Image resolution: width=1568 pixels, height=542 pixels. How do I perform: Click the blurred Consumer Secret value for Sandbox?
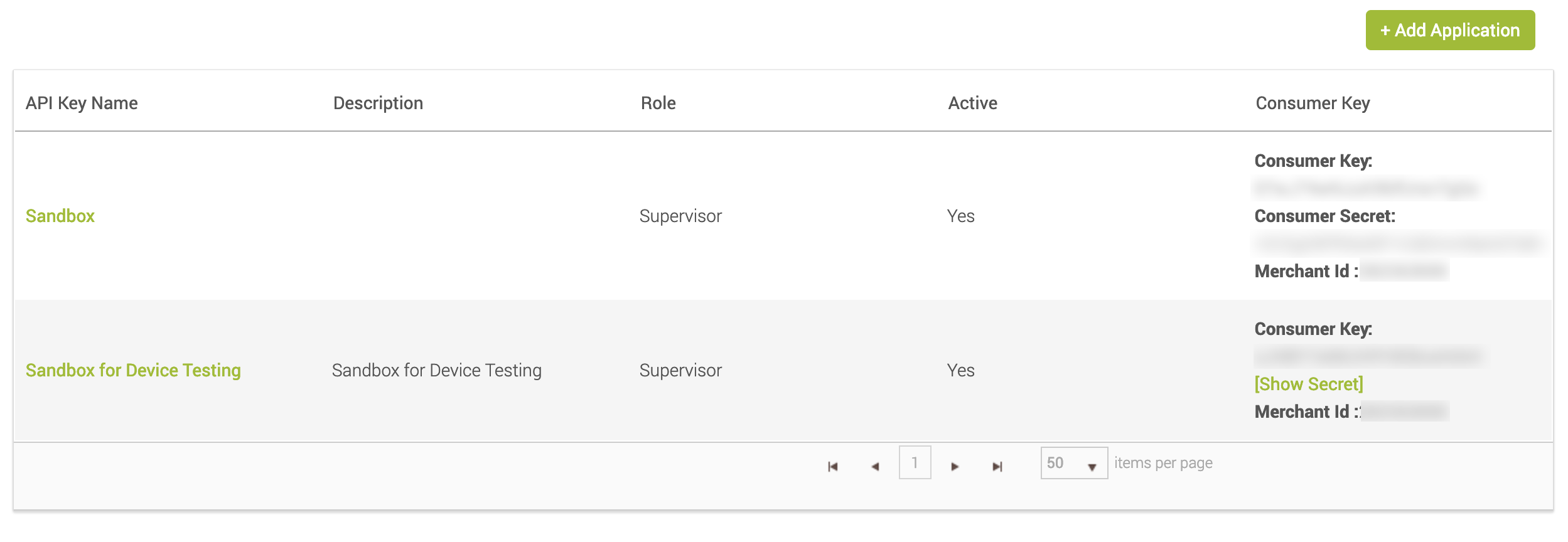pyautogui.click(x=1397, y=243)
